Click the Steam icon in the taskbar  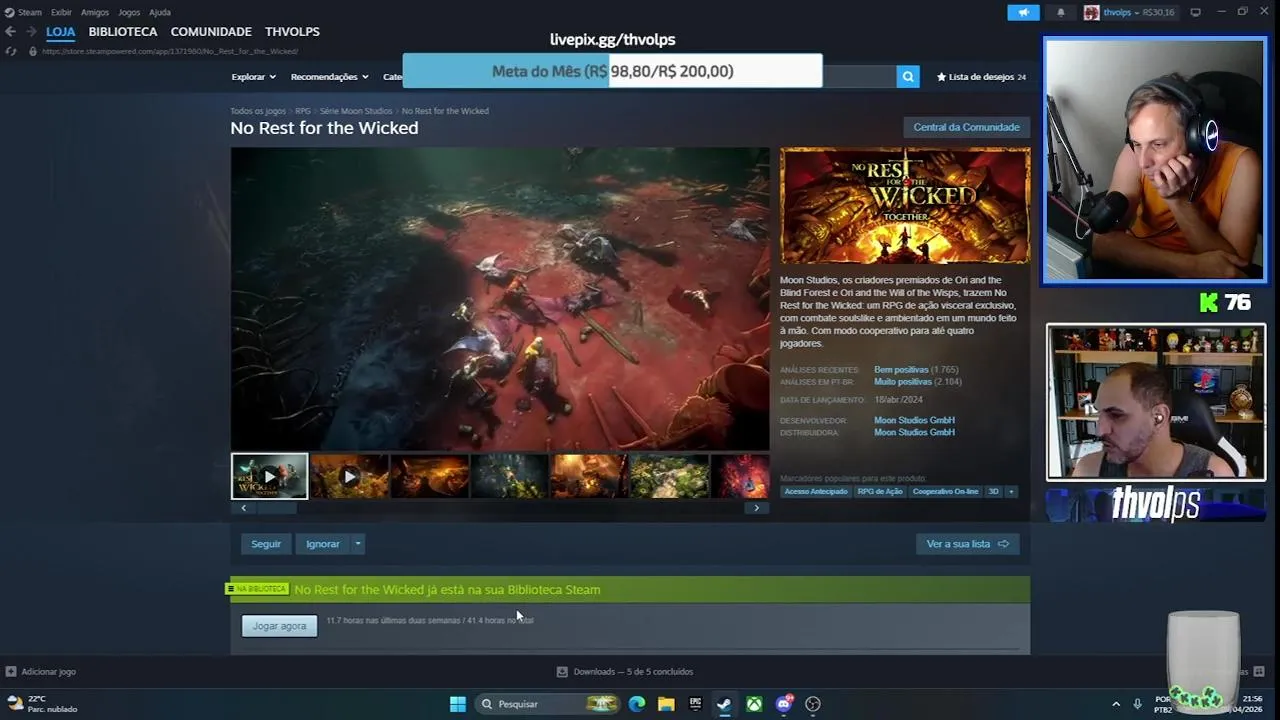[724, 704]
